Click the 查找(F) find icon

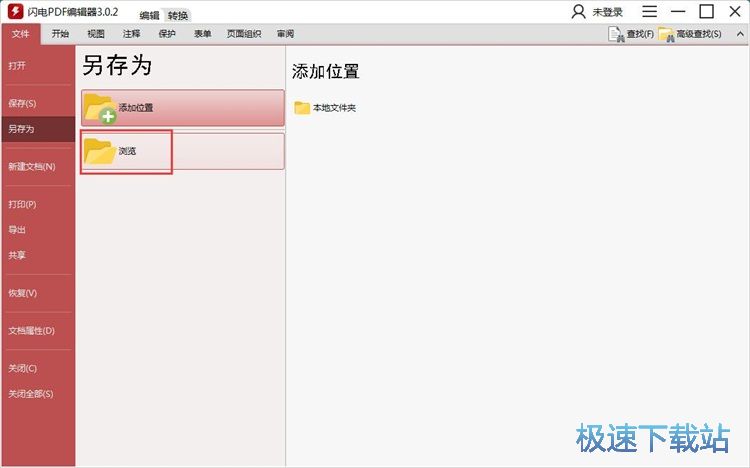(x=617, y=34)
